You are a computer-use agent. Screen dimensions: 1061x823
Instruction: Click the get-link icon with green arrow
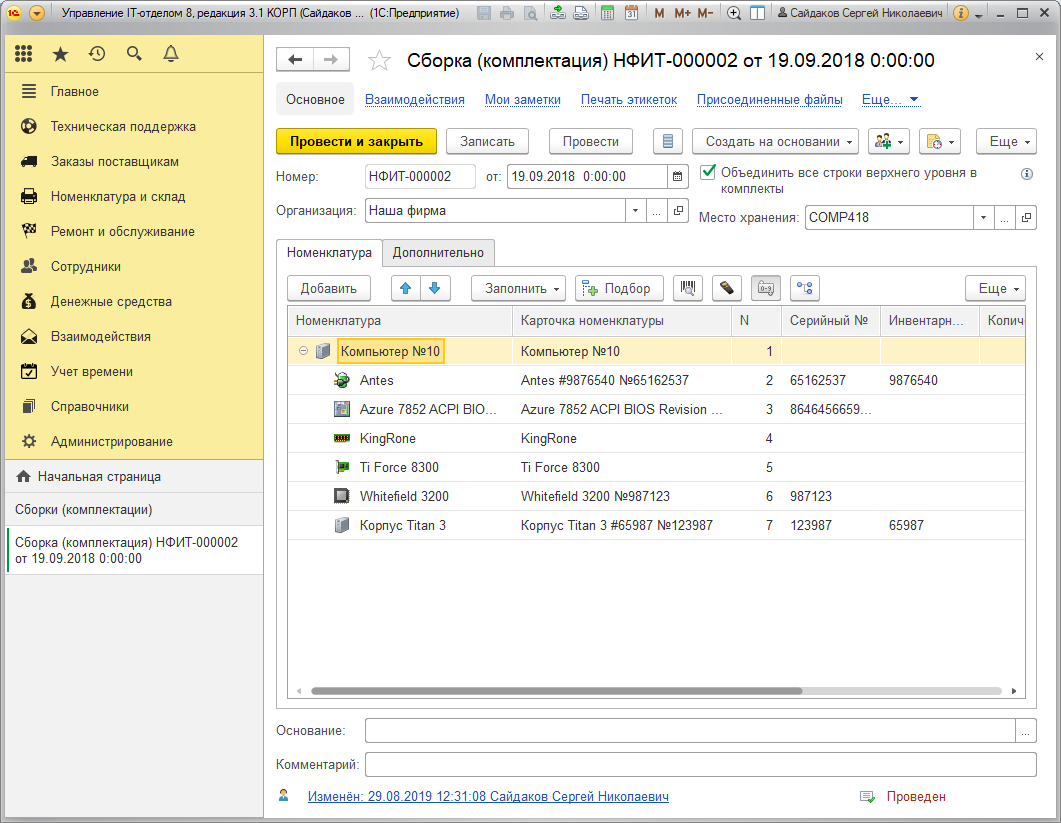coord(558,13)
